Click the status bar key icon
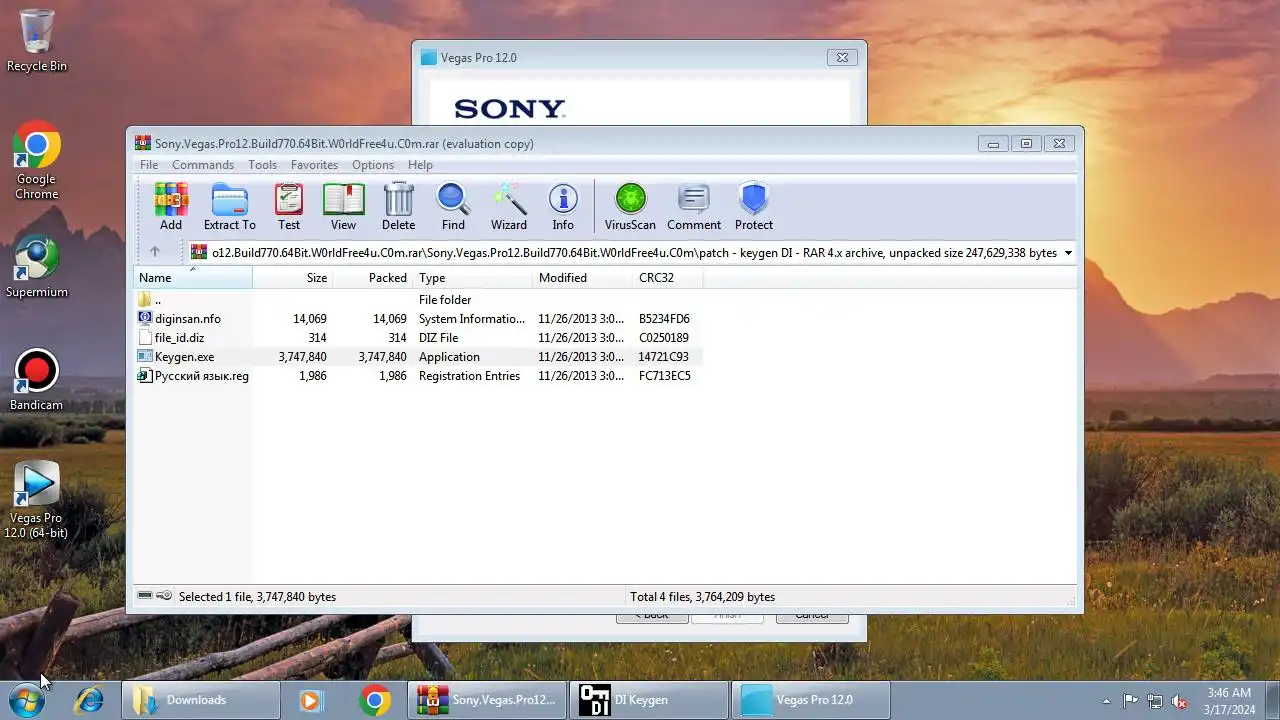The height and width of the screenshot is (720, 1280). 164,596
